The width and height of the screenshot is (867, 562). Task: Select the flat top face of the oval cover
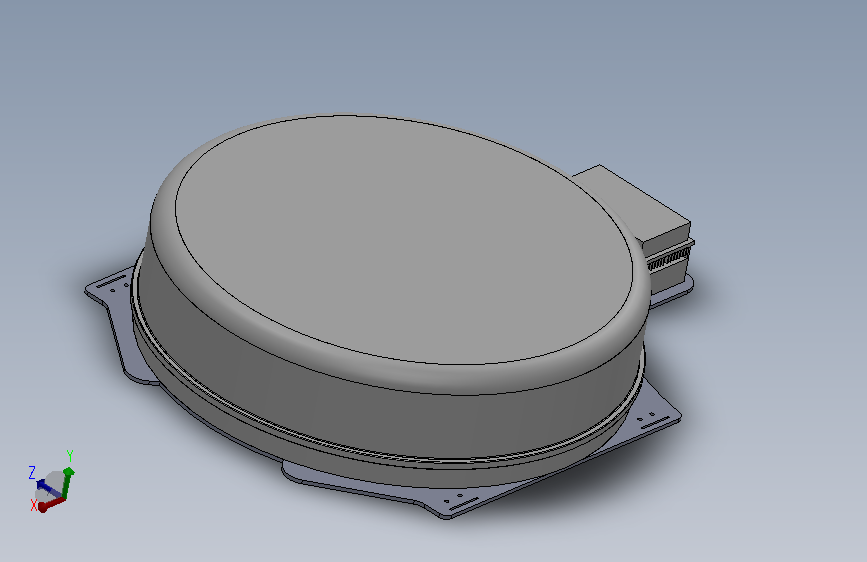pyautogui.click(x=404, y=238)
